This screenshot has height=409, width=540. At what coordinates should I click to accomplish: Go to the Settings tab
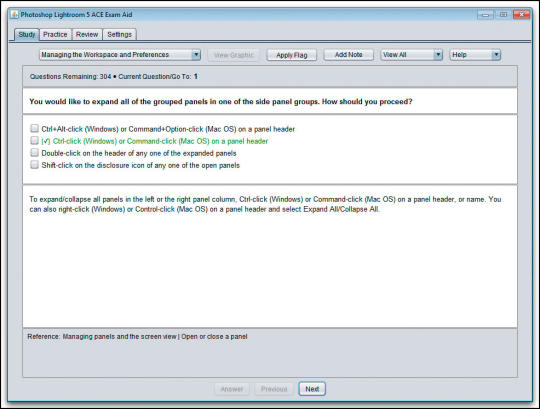pyautogui.click(x=120, y=34)
